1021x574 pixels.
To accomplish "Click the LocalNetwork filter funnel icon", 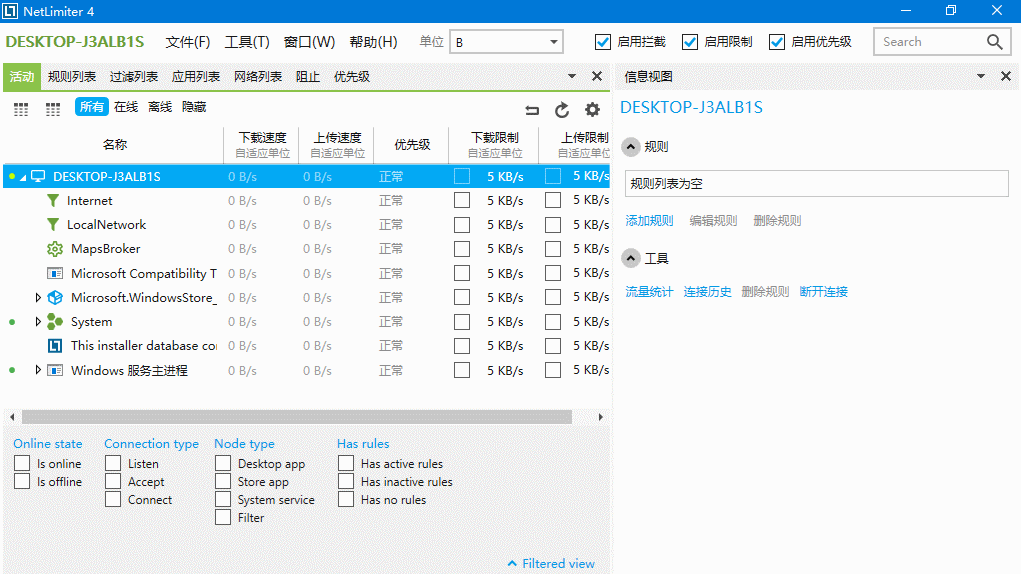I will (53, 225).
